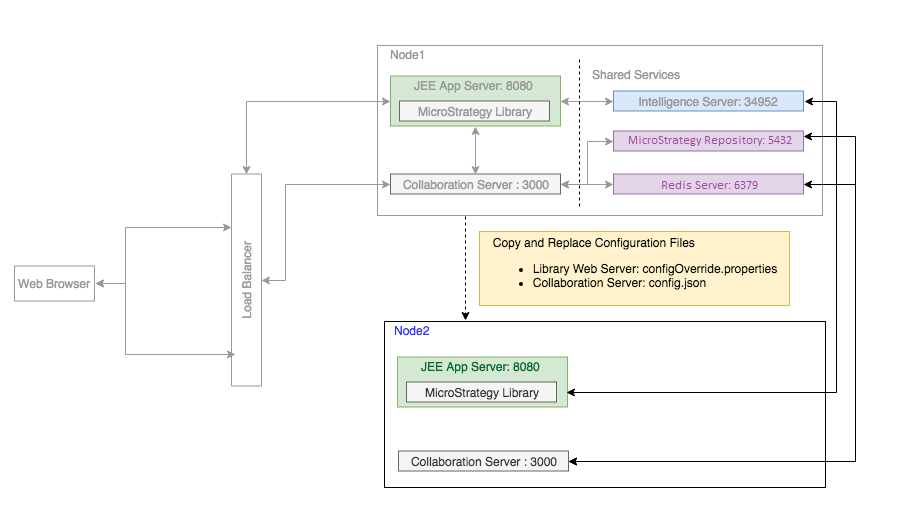
Task: Click the arrowhead pointing at Web Browser
Action: (x=101, y=284)
